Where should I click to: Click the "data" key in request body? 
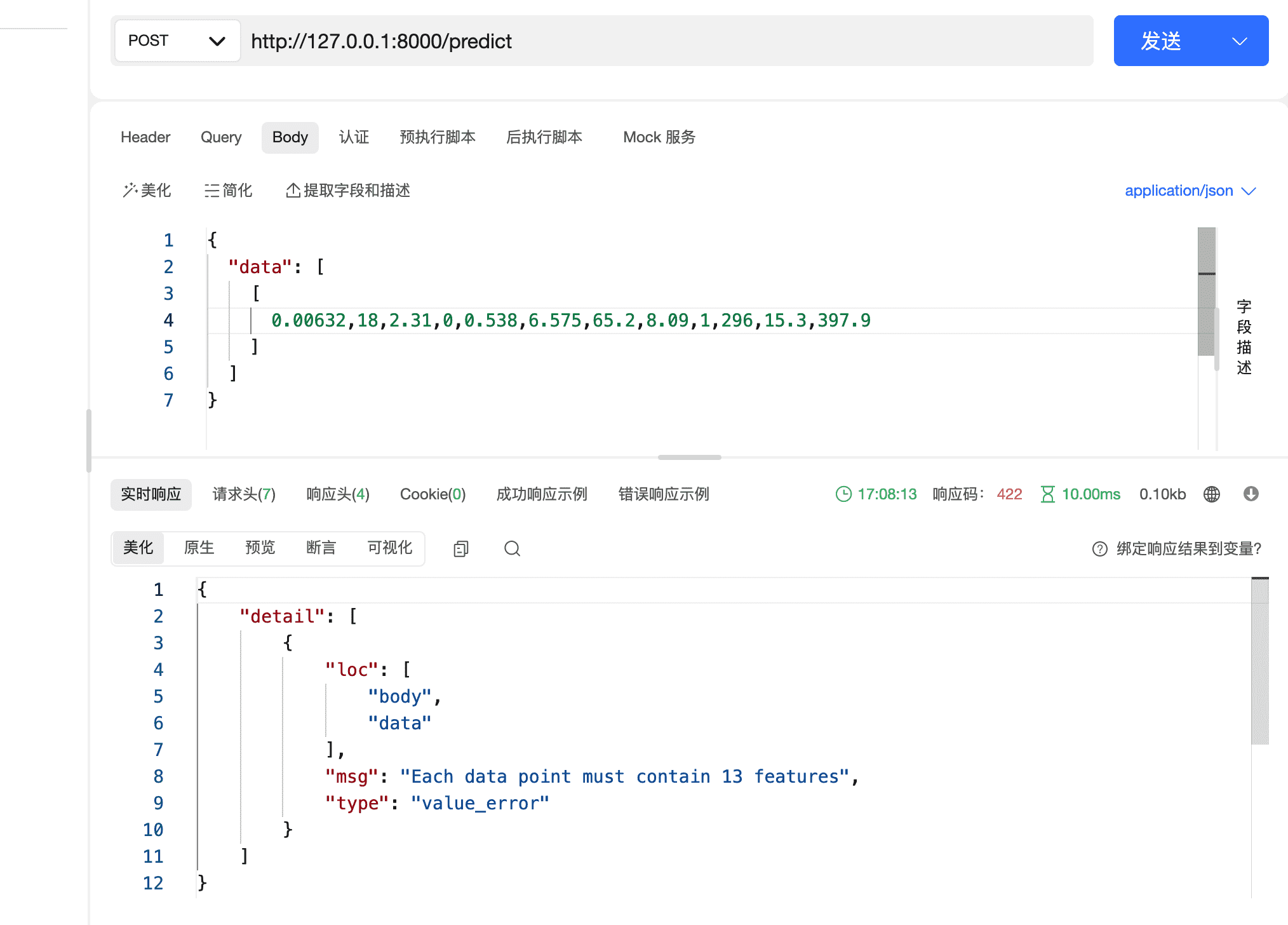point(260,267)
